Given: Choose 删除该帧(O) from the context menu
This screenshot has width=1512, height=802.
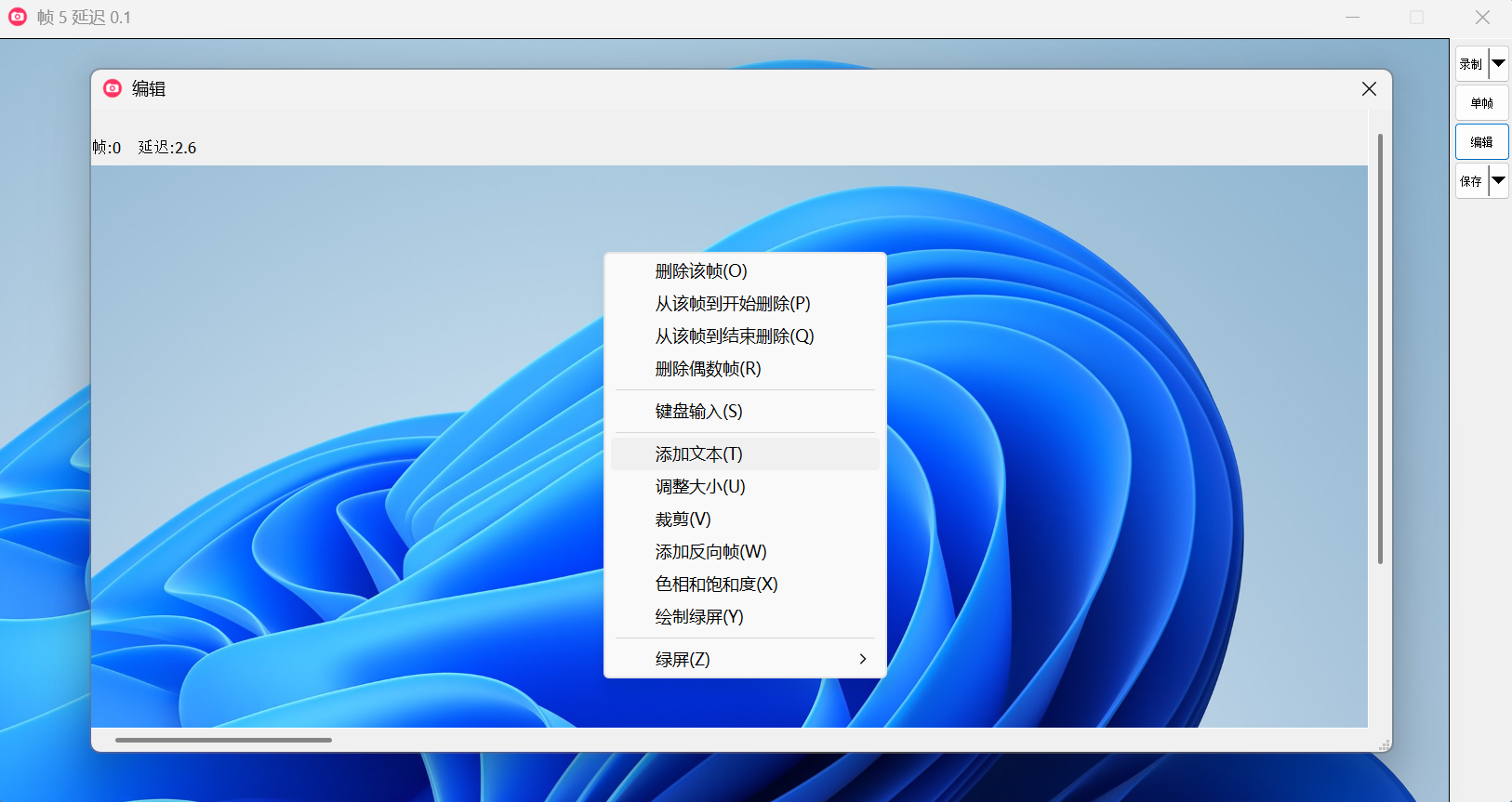Looking at the screenshot, I should point(745,271).
